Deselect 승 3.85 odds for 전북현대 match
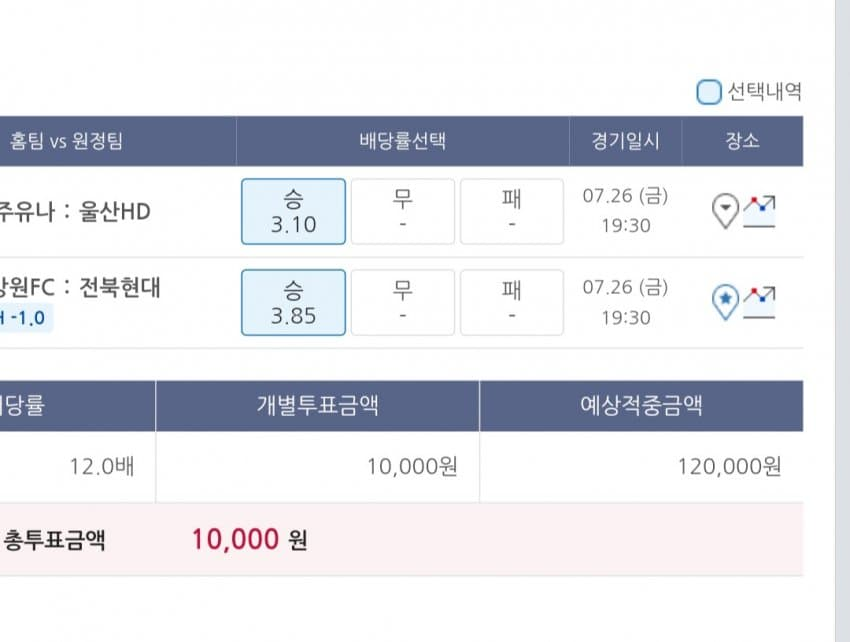The width and height of the screenshot is (850, 642). (x=293, y=302)
